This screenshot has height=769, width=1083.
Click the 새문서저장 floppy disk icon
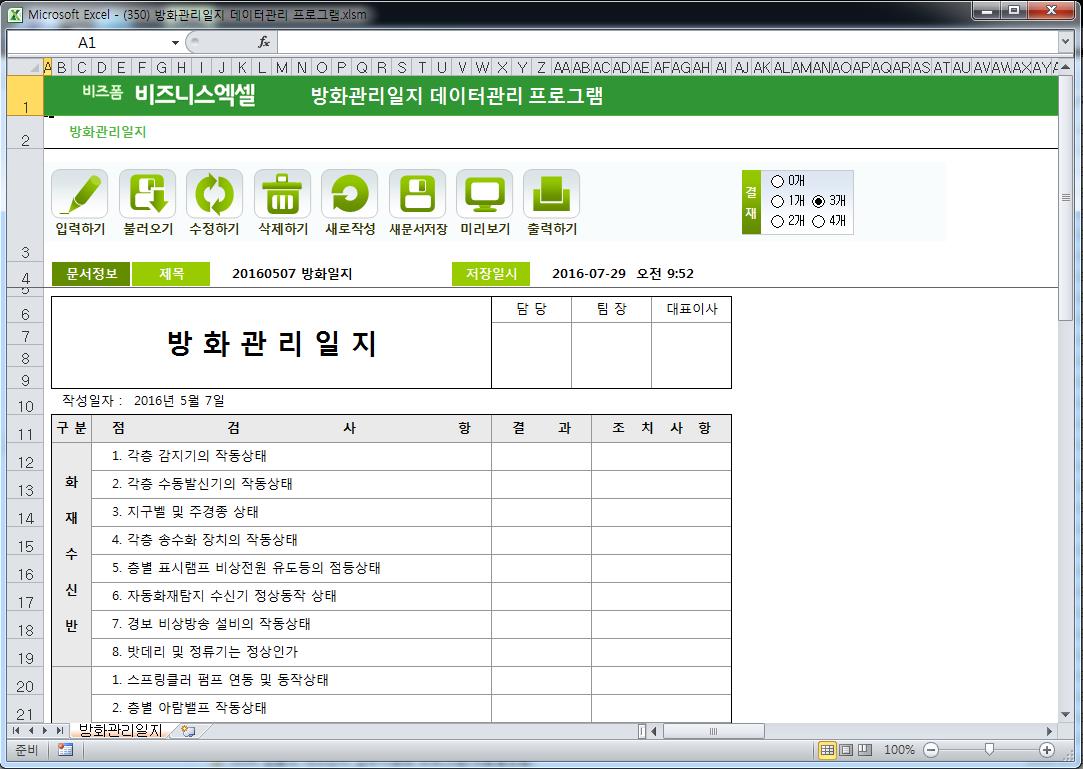[417, 194]
